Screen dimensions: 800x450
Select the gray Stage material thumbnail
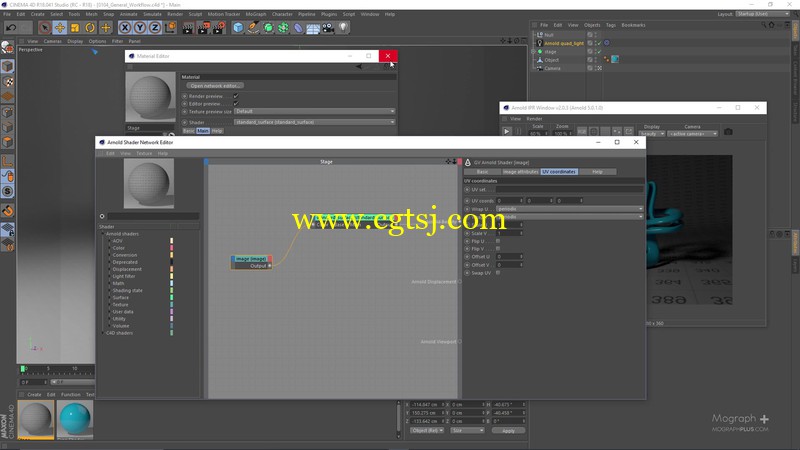click(36, 419)
